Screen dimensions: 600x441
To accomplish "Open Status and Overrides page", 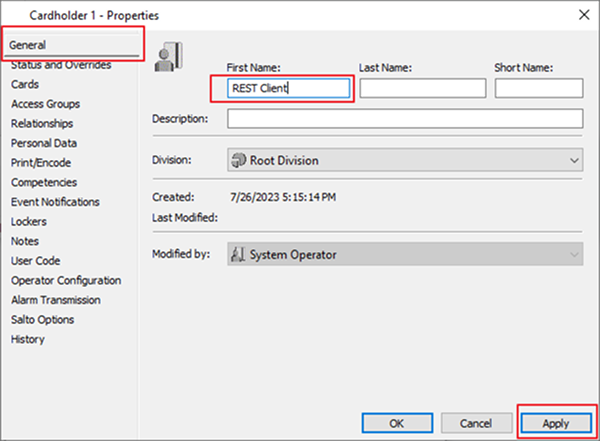I will tap(60, 66).
